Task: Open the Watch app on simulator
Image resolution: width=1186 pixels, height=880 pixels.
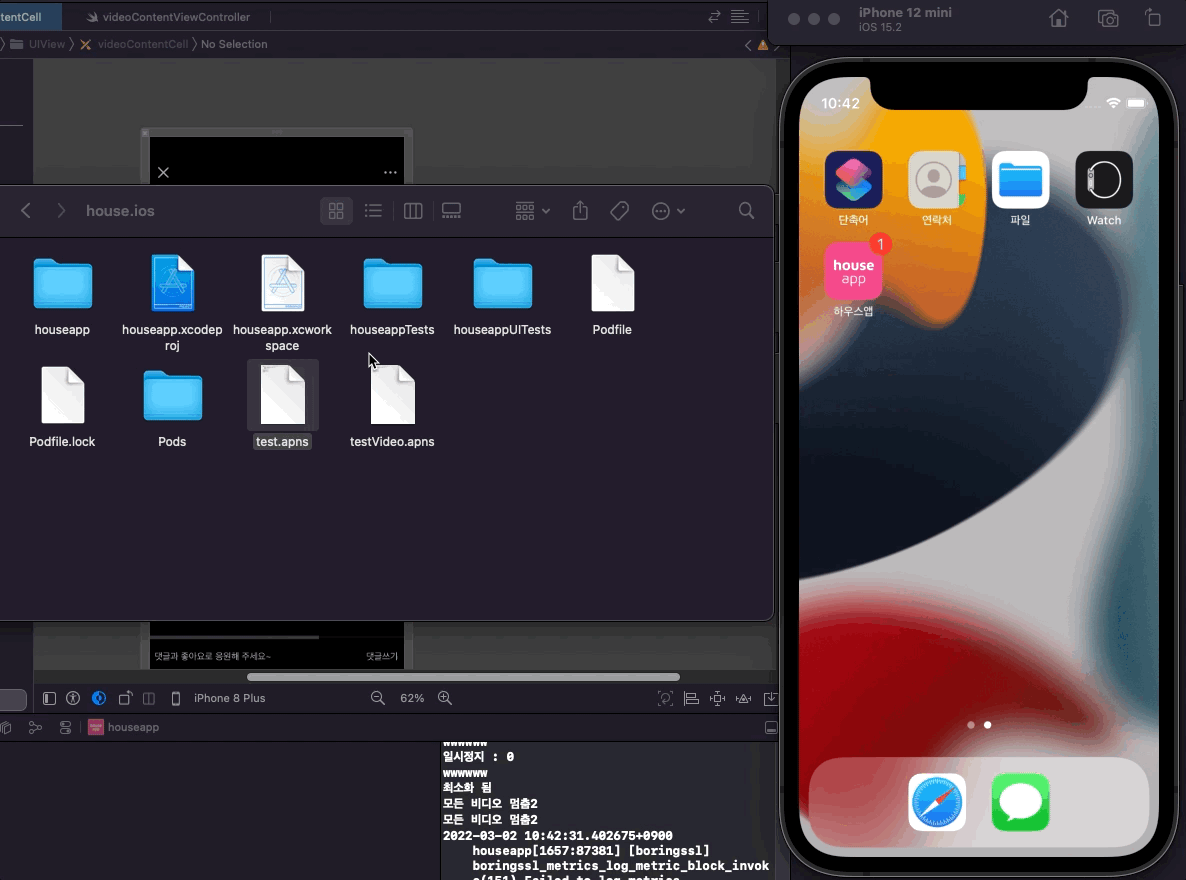Action: pyautogui.click(x=1104, y=180)
